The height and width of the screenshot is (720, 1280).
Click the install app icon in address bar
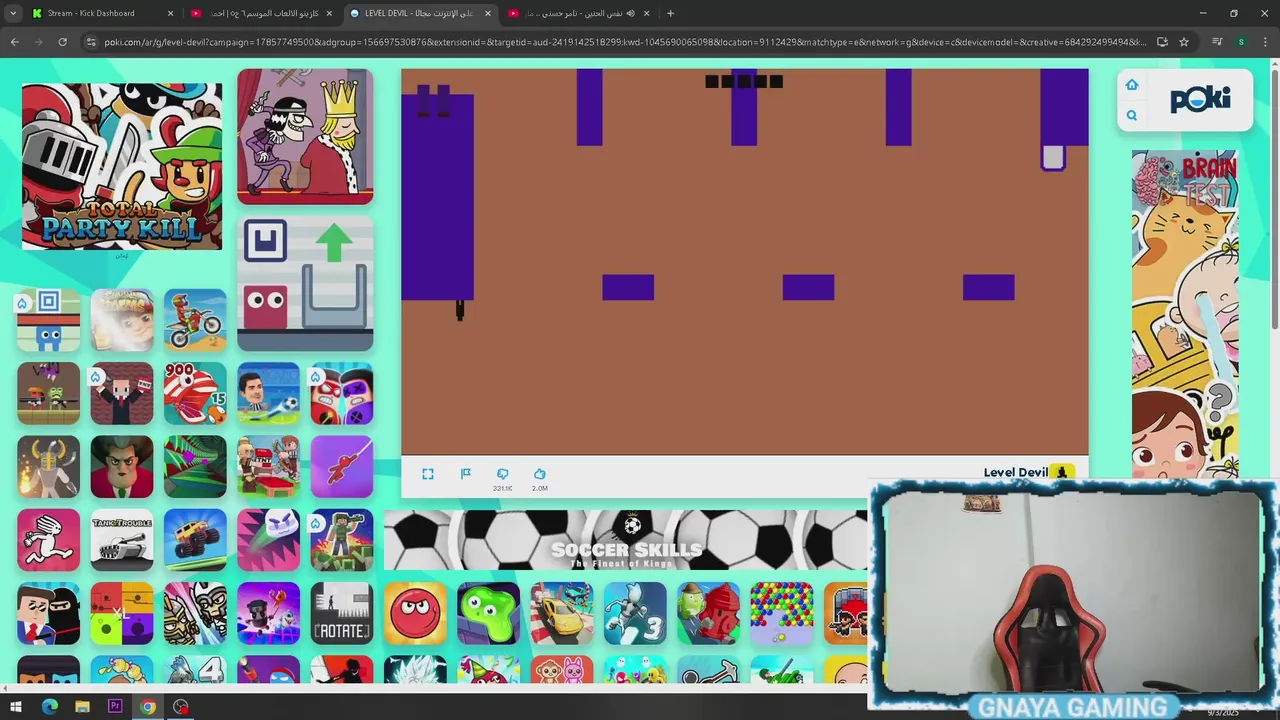(x=1162, y=42)
